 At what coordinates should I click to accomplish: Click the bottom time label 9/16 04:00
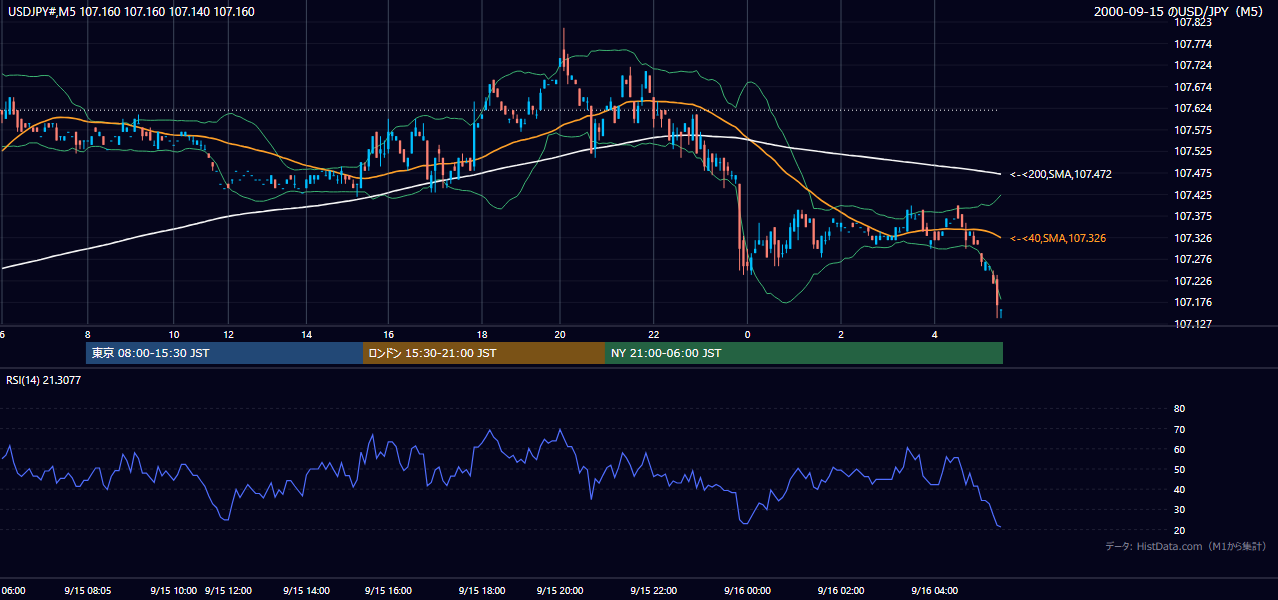[x=934, y=591]
